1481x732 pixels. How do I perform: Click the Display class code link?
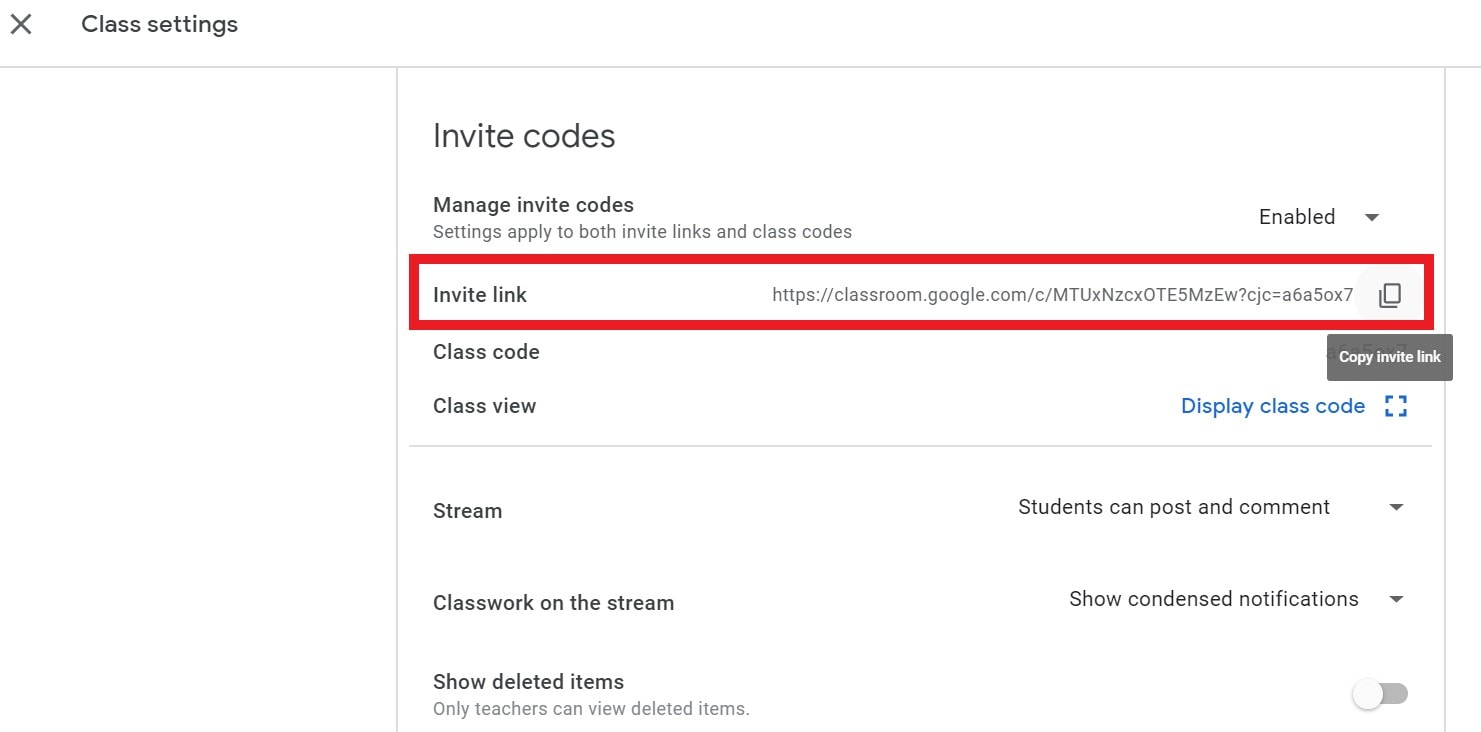[x=1272, y=406]
